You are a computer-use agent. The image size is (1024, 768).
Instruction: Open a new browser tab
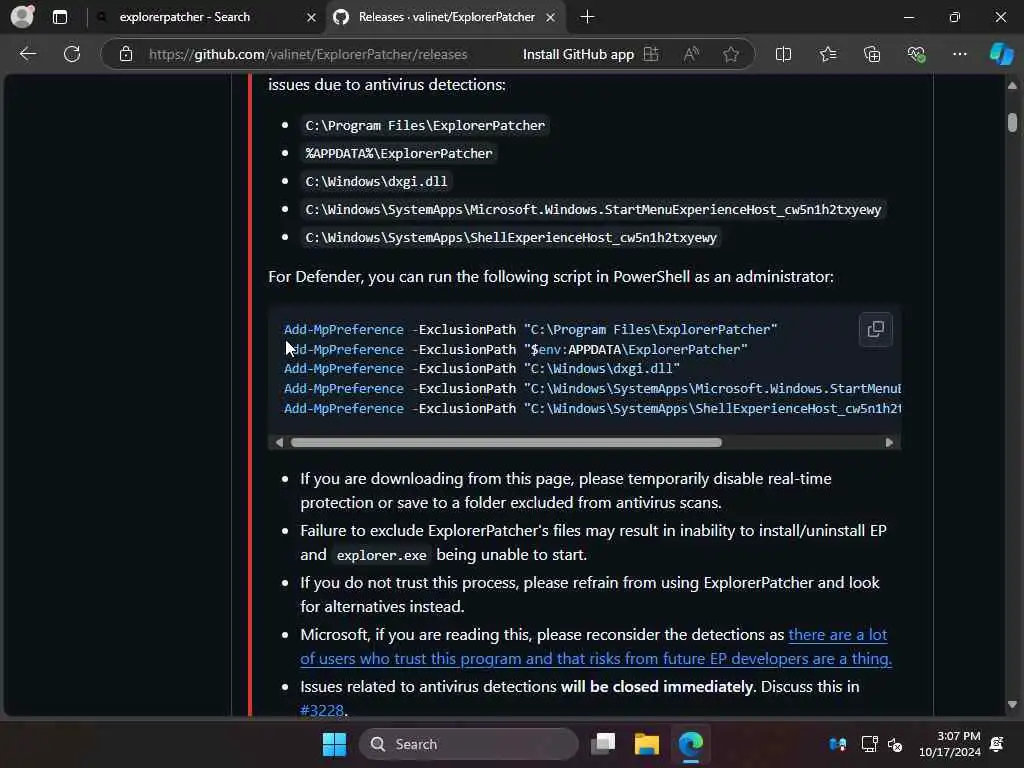coord(587,17)
